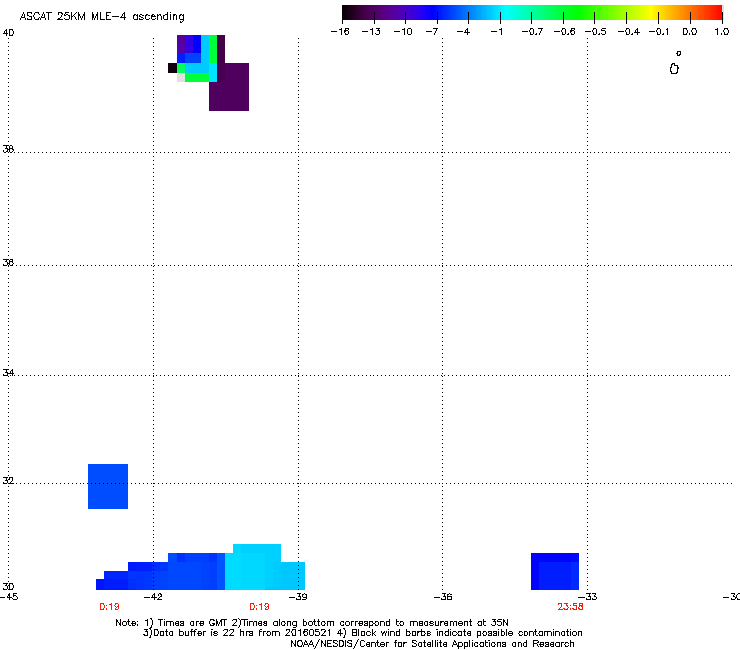Click the small black data cell near the top
740x650 pixels.
(x=172, y=68)
